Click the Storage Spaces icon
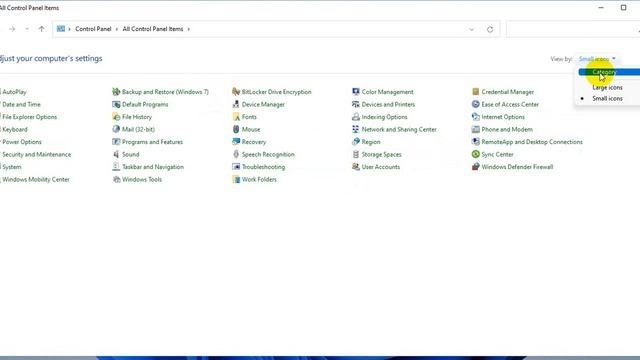 356,154
